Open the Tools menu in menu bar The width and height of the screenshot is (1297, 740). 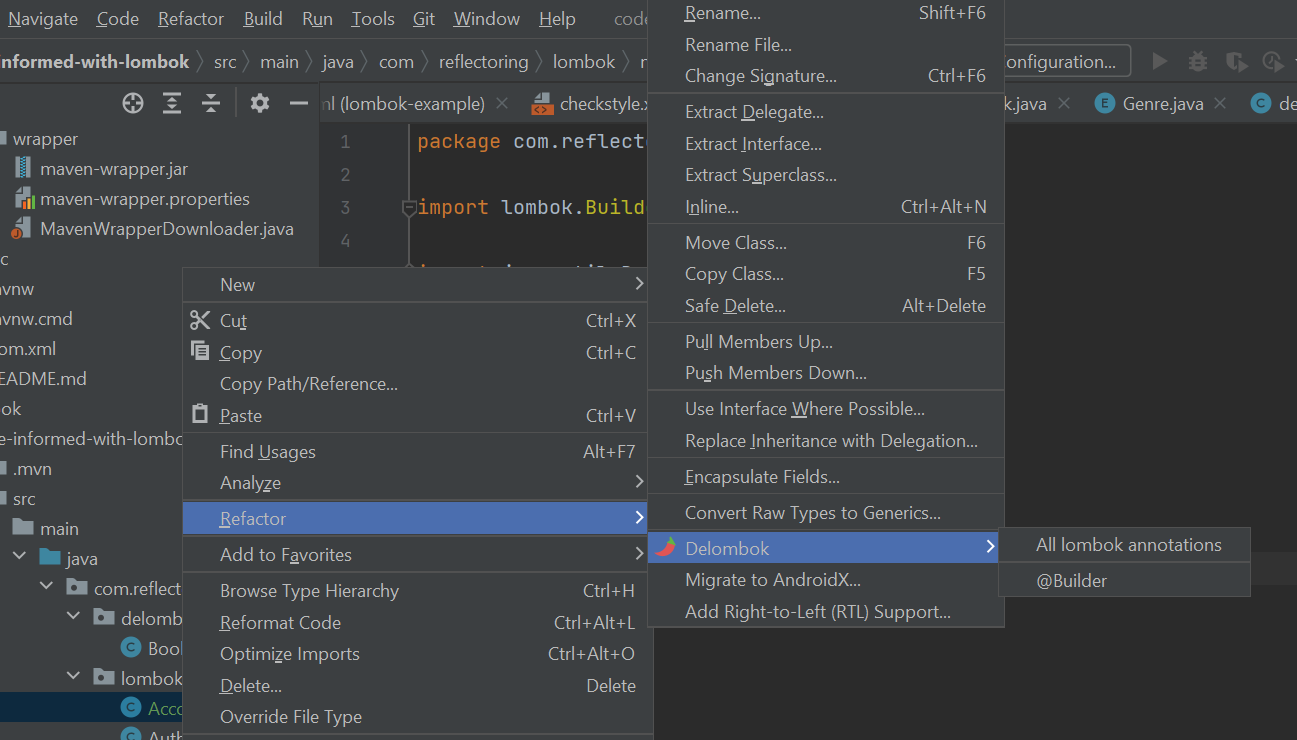(373, 19)
